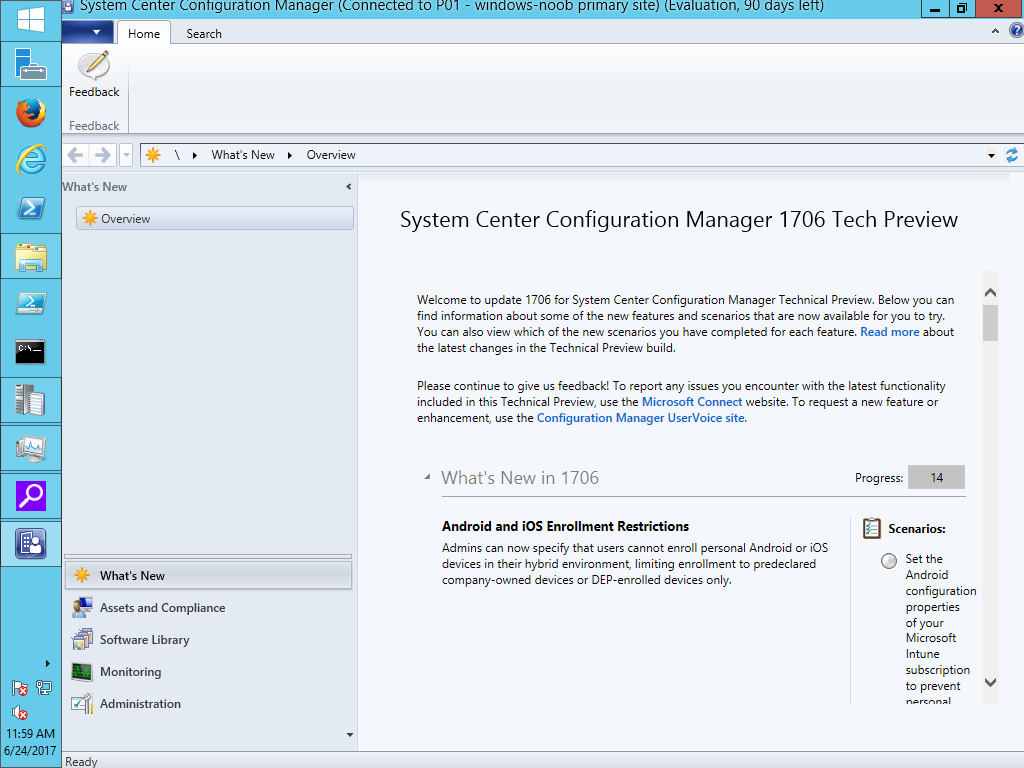Refresh the view with the refresh icon
The height and width of the screenshot is (768, 1024).
(1012, 155)
